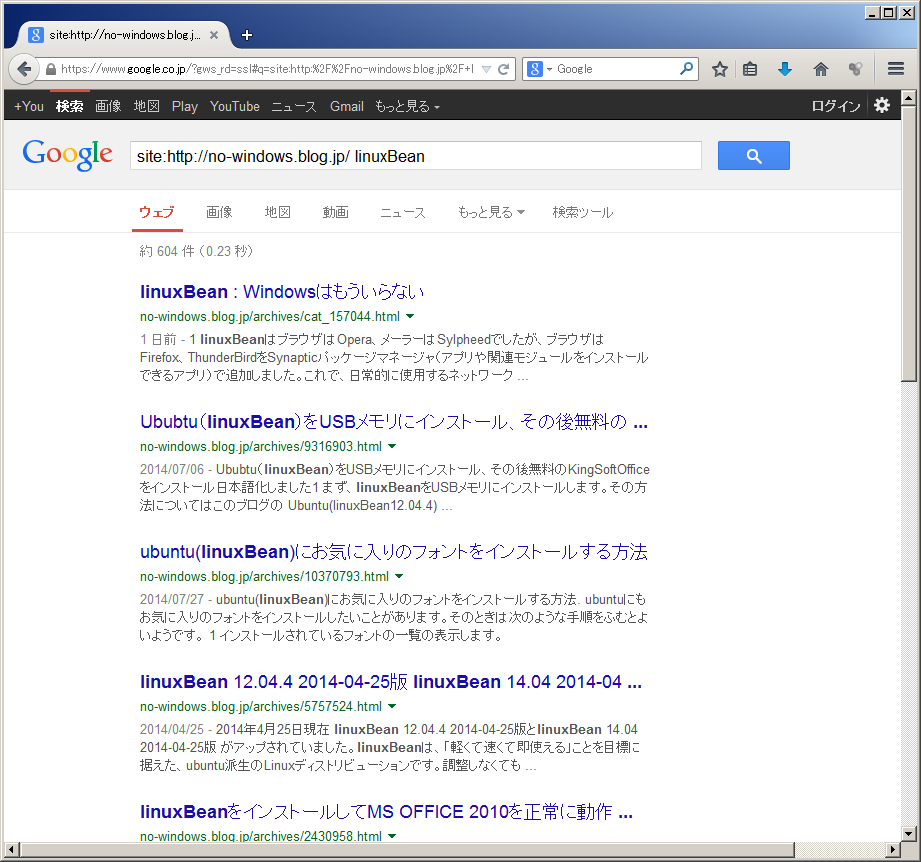Click the vertical scrollbar down arrow
This screenshot has height=862, width=921.
pyautogui.click(x=909, y=834)
